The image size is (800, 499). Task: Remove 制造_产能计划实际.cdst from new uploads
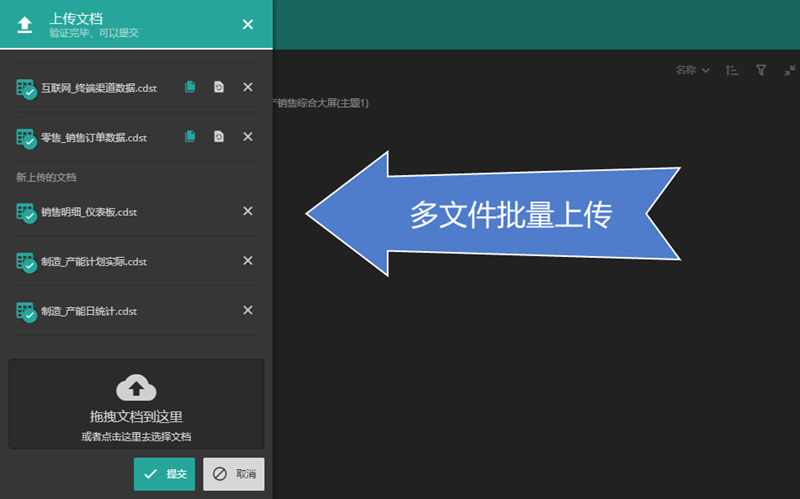tap(248, 261)
